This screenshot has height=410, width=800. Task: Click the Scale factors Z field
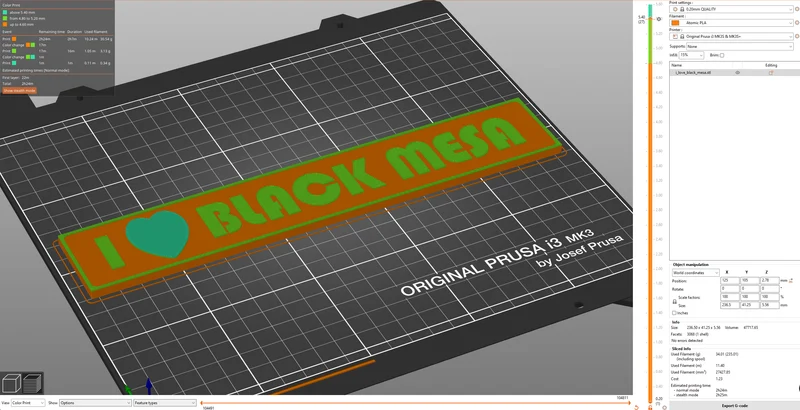tap(770, 297)
